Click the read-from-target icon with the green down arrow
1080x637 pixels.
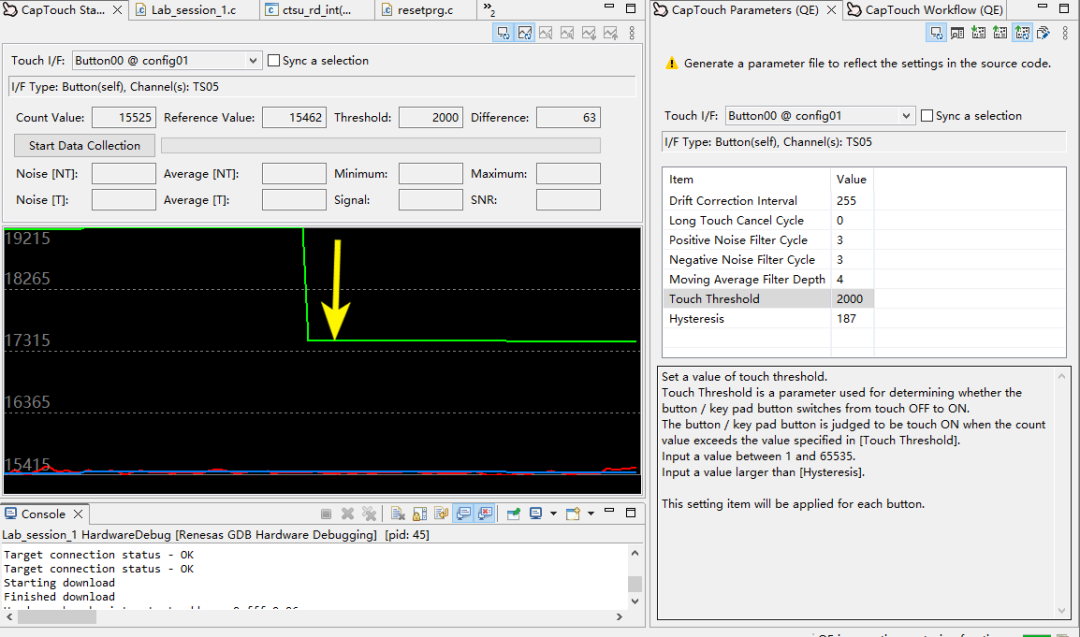pos(979,33)
